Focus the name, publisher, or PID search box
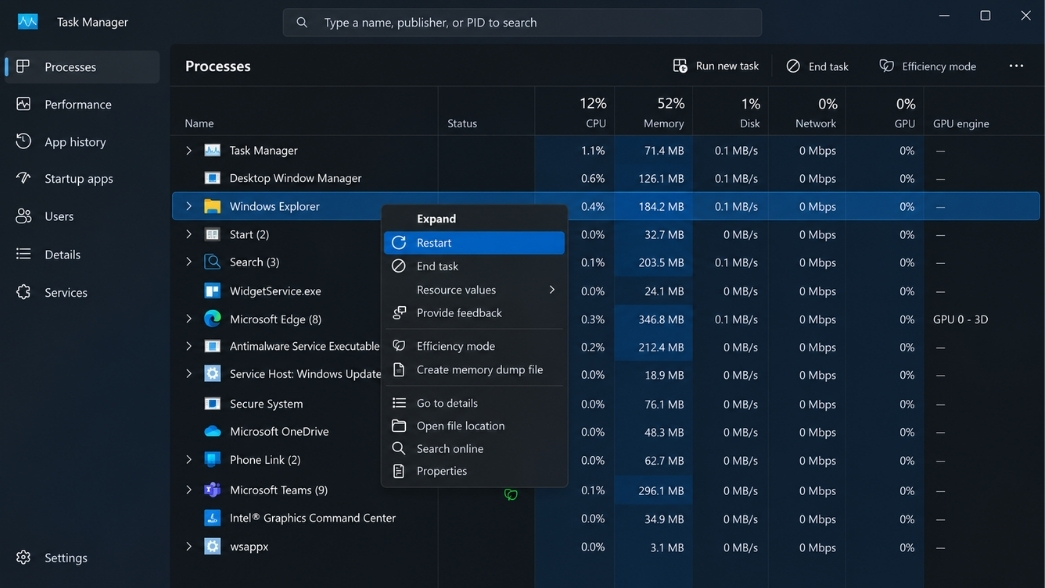 point(522,23)
